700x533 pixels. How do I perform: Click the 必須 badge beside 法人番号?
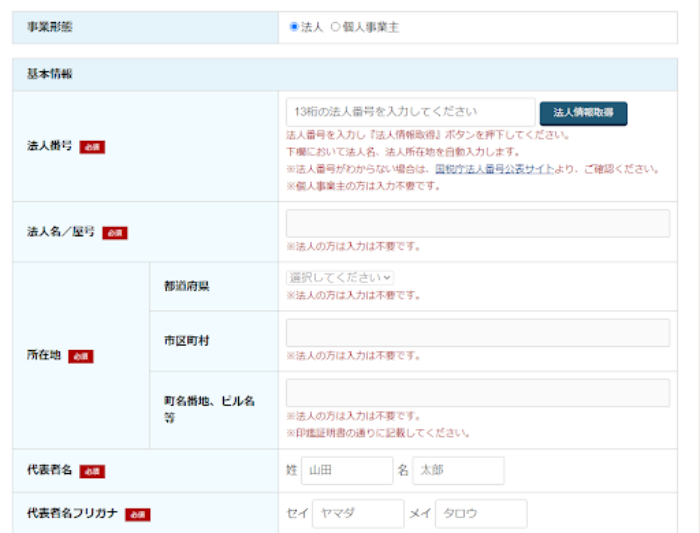pos(92,147)
